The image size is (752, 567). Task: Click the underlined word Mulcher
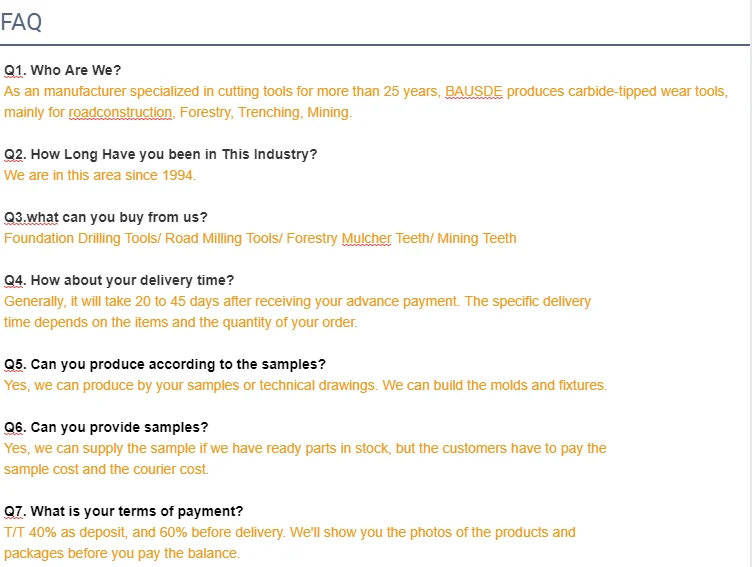(366, 238)
